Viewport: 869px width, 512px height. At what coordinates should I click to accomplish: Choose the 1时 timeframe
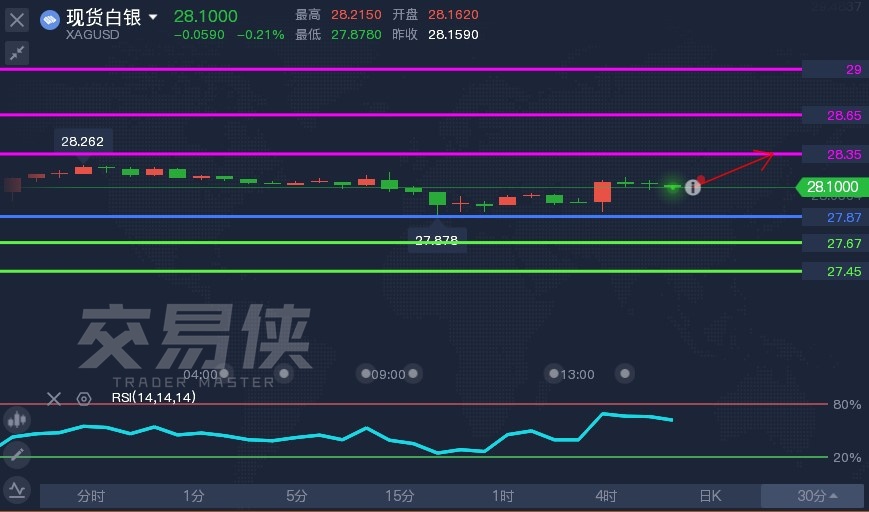(503, 496)
